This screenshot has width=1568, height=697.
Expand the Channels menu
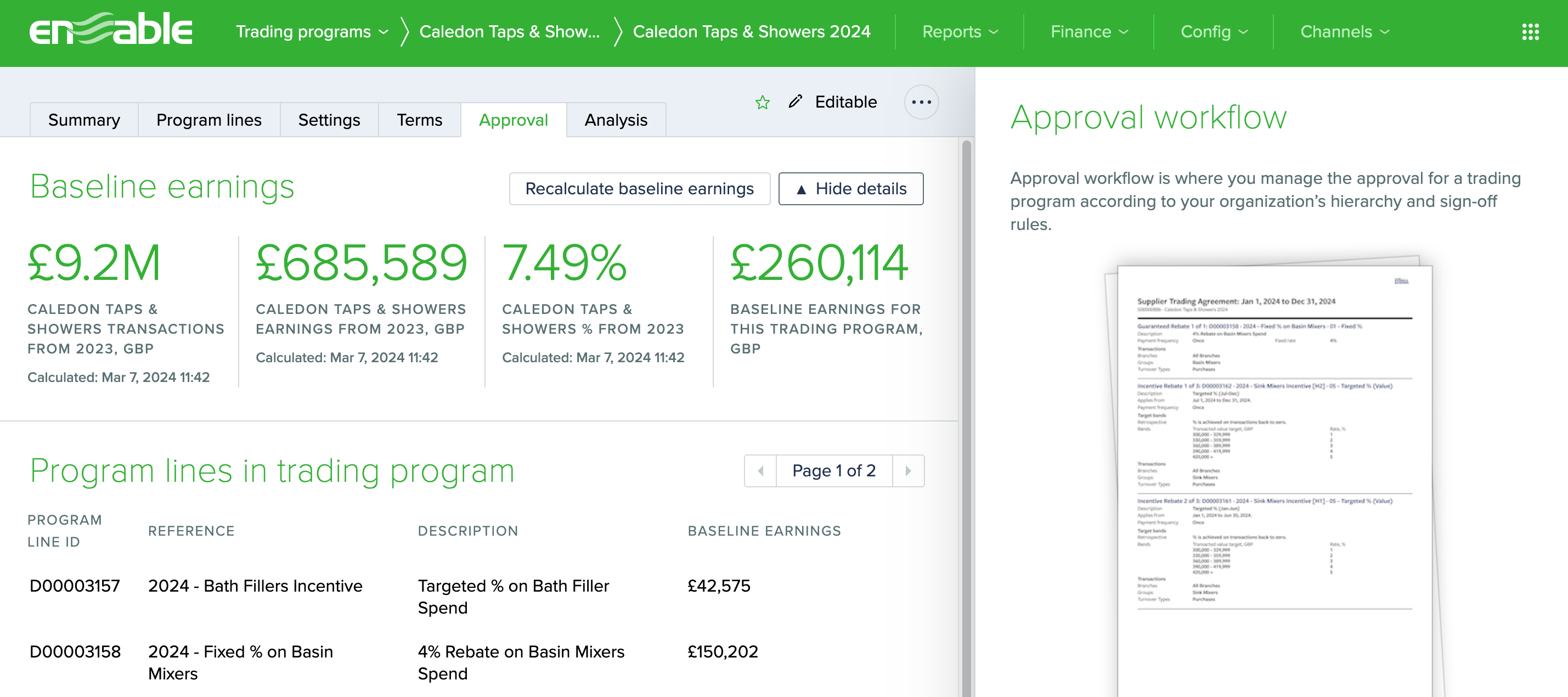[x=1345, y=32]
